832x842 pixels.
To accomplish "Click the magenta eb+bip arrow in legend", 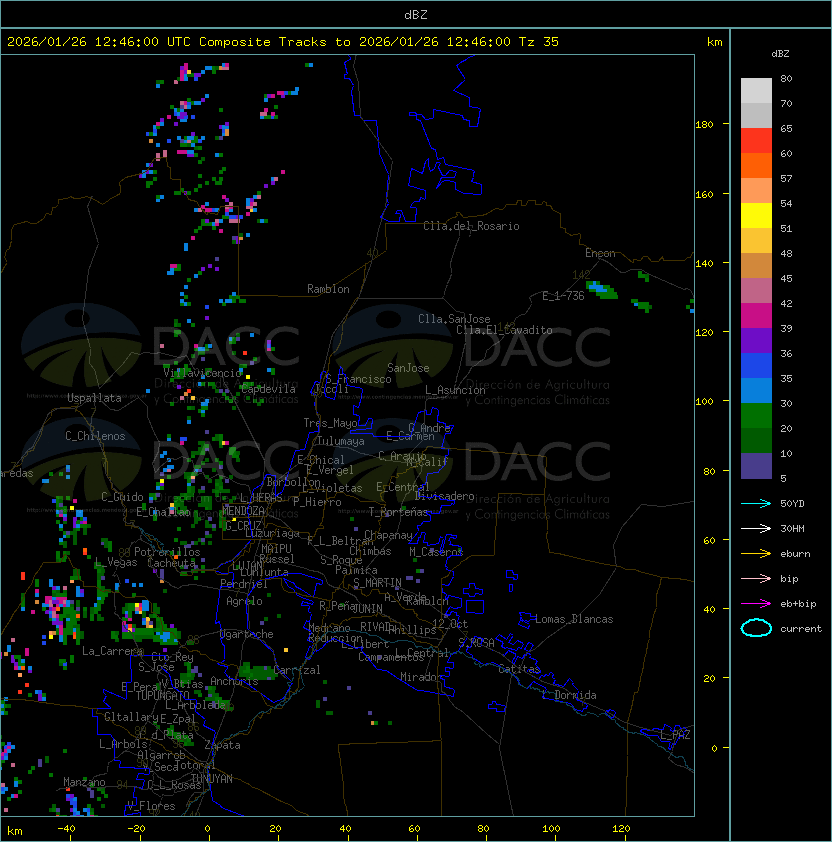I will pos(756,604).
